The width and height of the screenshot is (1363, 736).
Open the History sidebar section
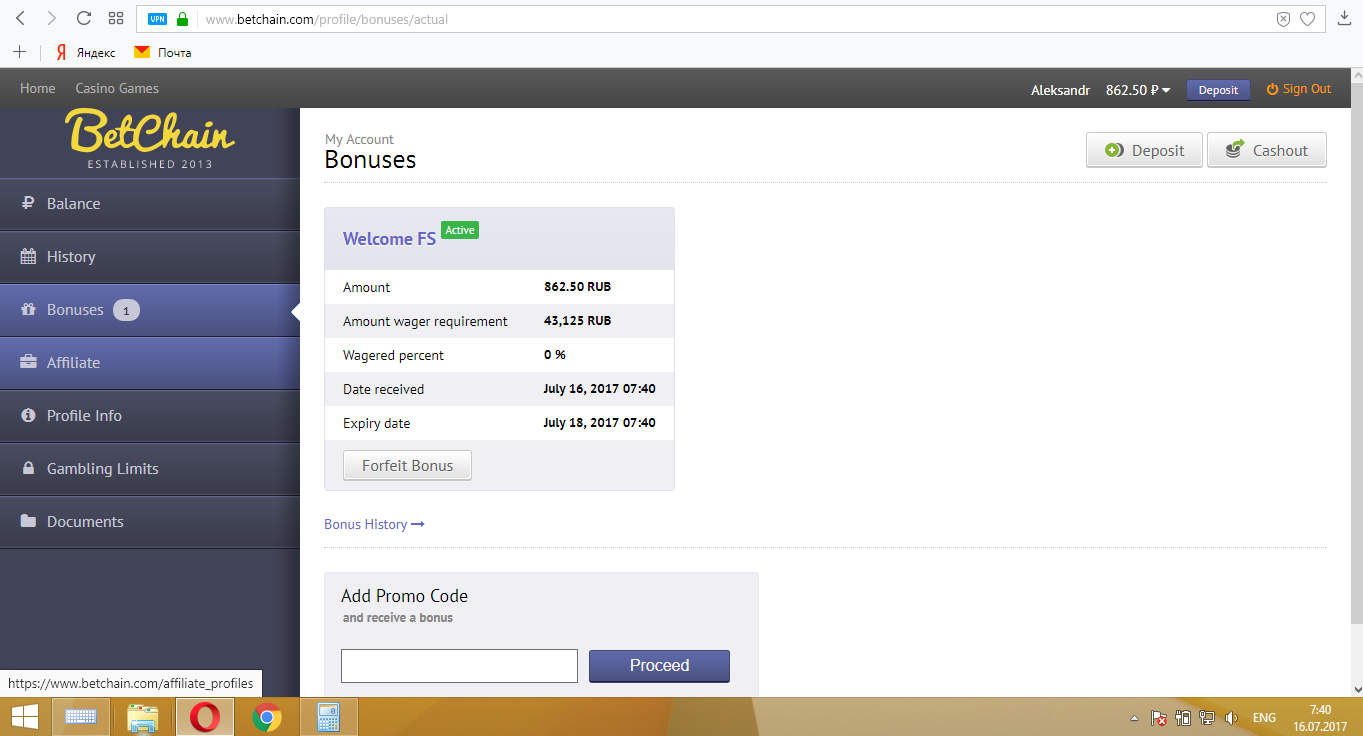coord(150,257)
